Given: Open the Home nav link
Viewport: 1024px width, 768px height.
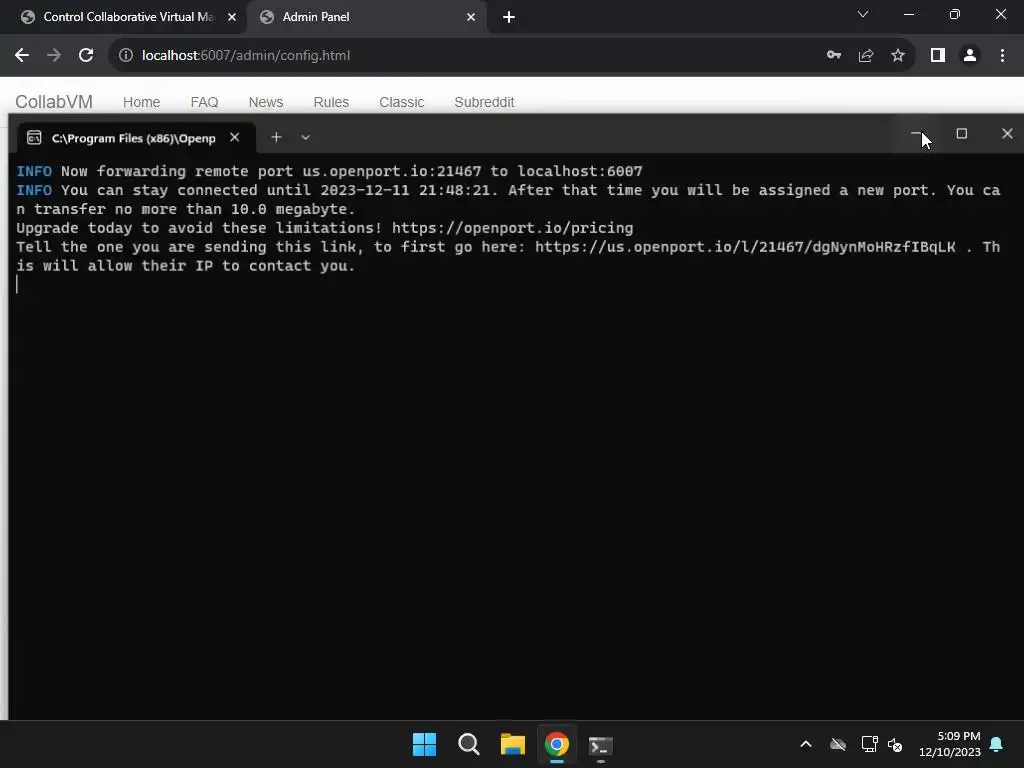Looking at the screenshot, I should 142,103.
